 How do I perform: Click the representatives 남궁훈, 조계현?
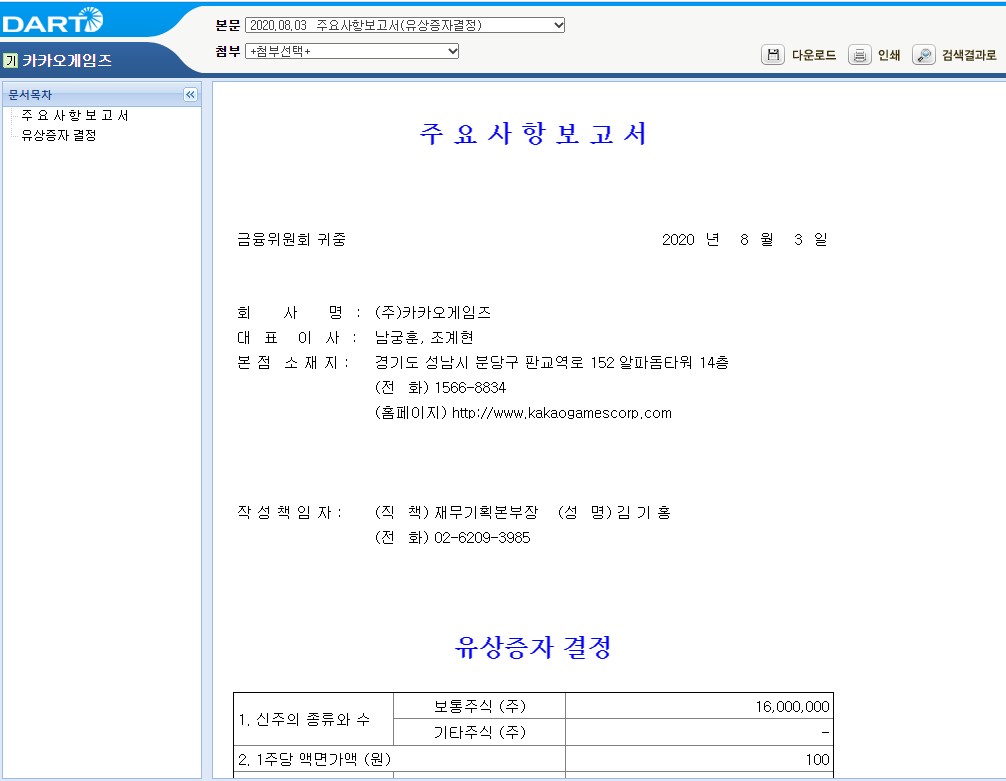424,338
